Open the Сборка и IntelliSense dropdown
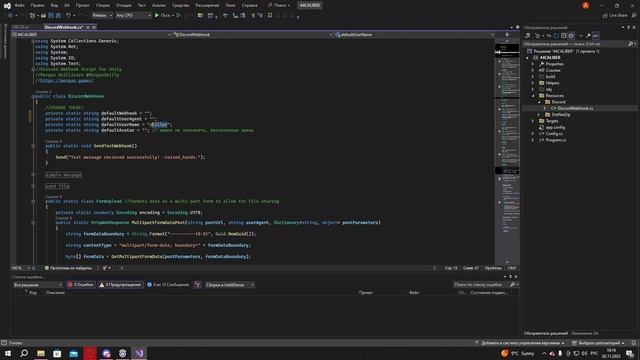Viewport: 640px width, 360px height. 229,285
